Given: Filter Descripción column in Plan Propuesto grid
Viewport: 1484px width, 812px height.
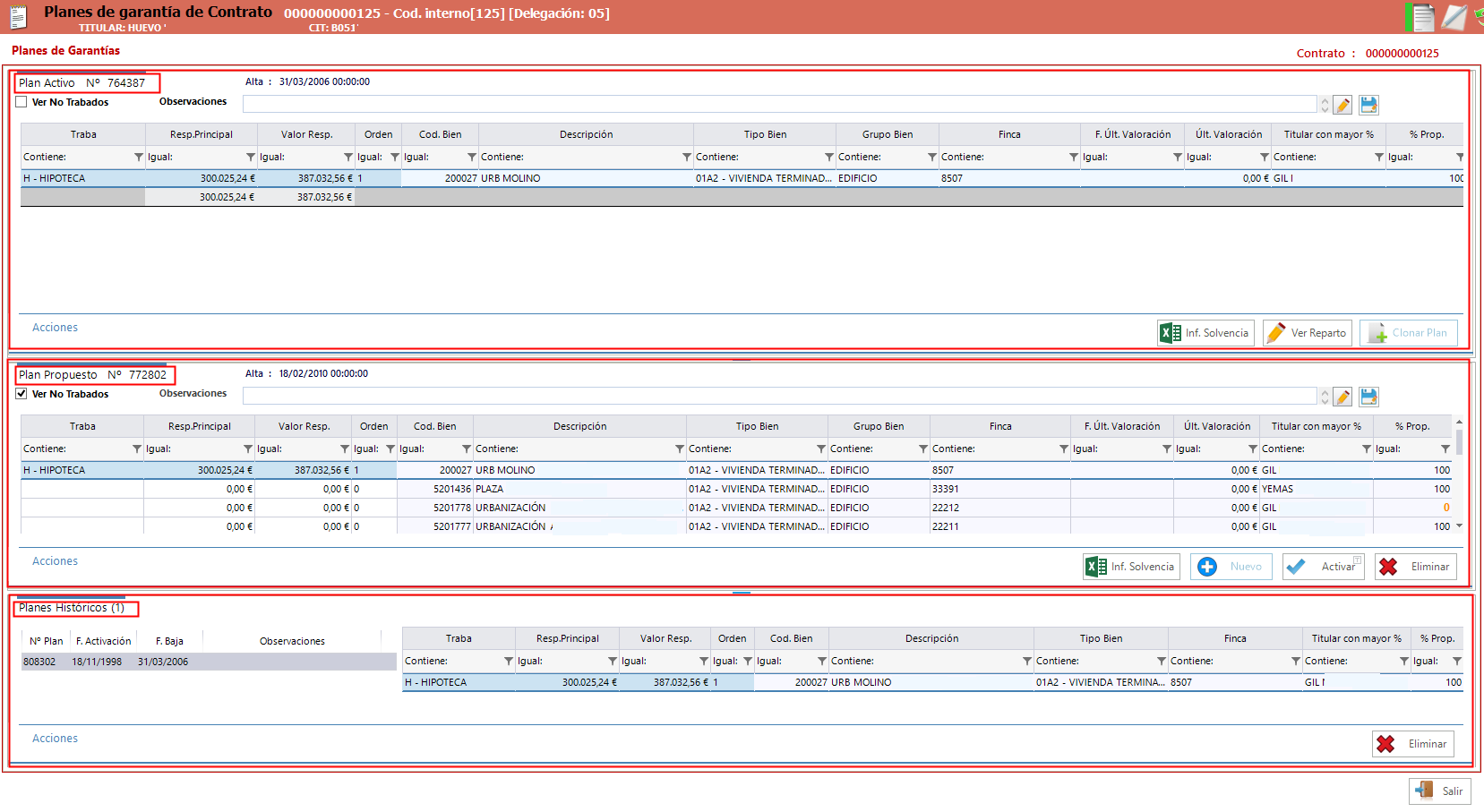Looking at the screenshot, I should coord(680,449).
